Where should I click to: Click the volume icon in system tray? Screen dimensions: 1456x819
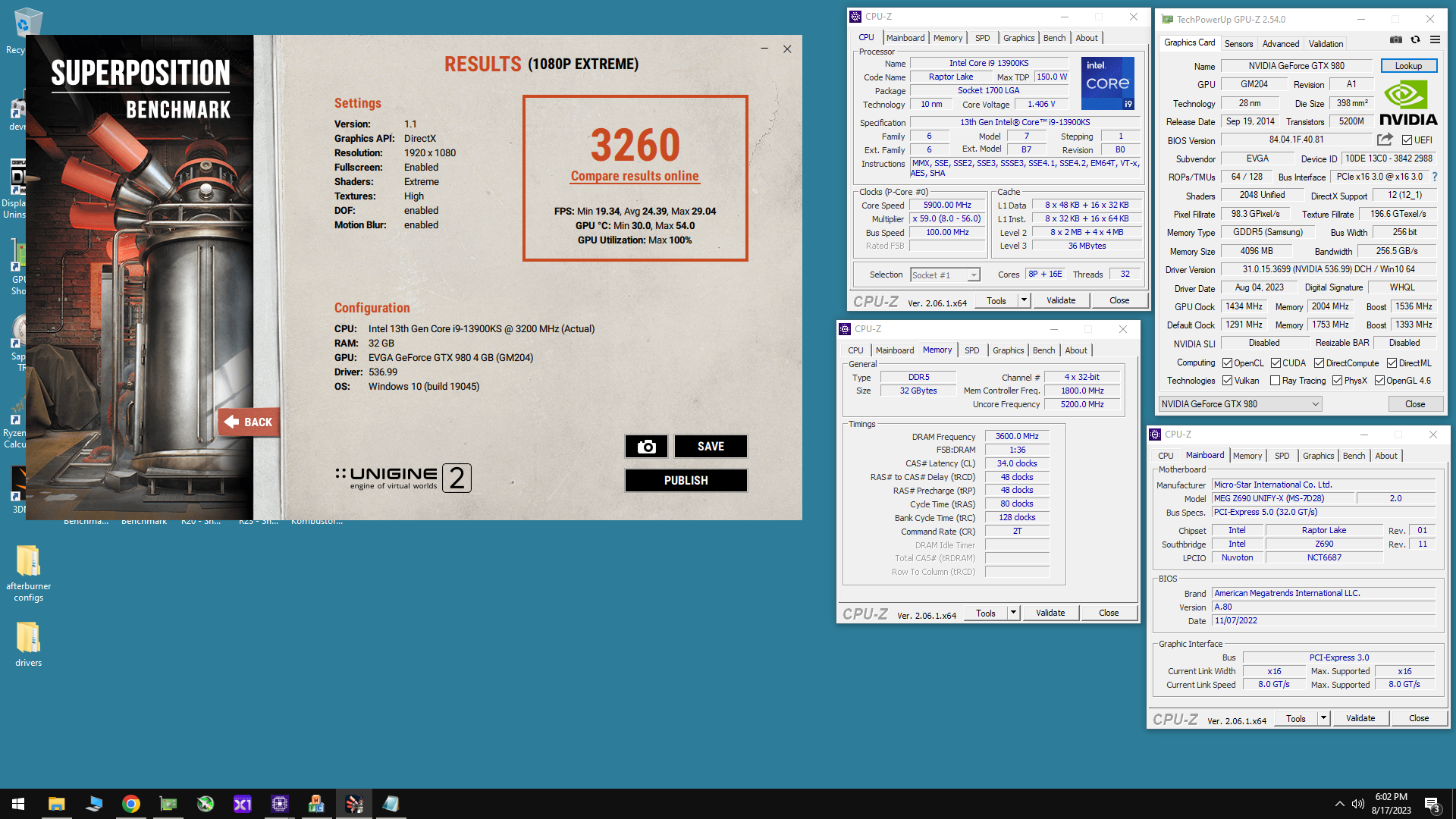point(1357,804)
